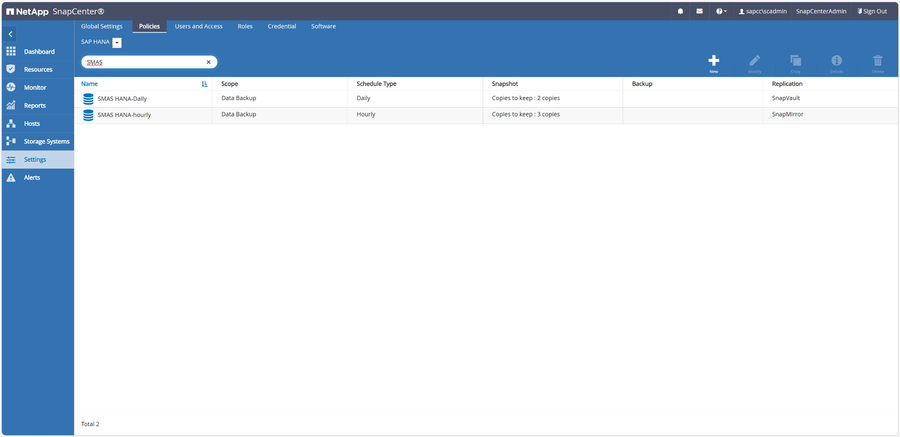
Task: Click "Copies to keep : 3 copies" cell
Action: point(526,114)
